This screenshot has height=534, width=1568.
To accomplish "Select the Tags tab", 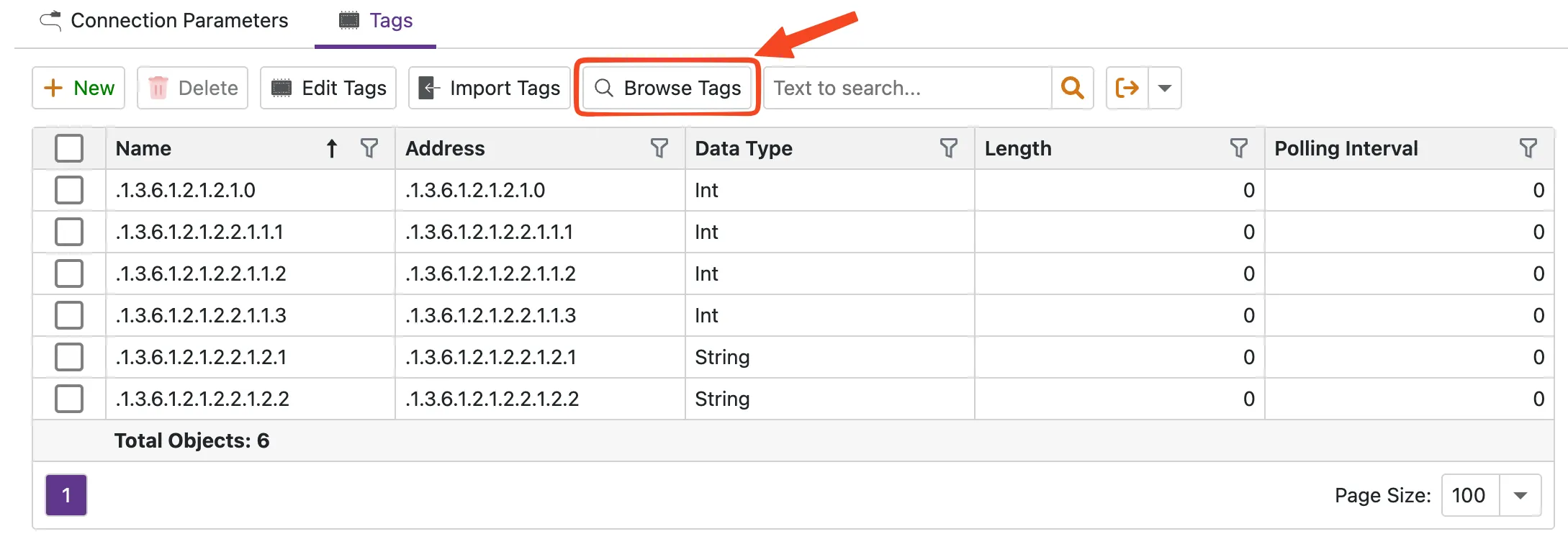I will pyautogui.click(x=375, y=21).
